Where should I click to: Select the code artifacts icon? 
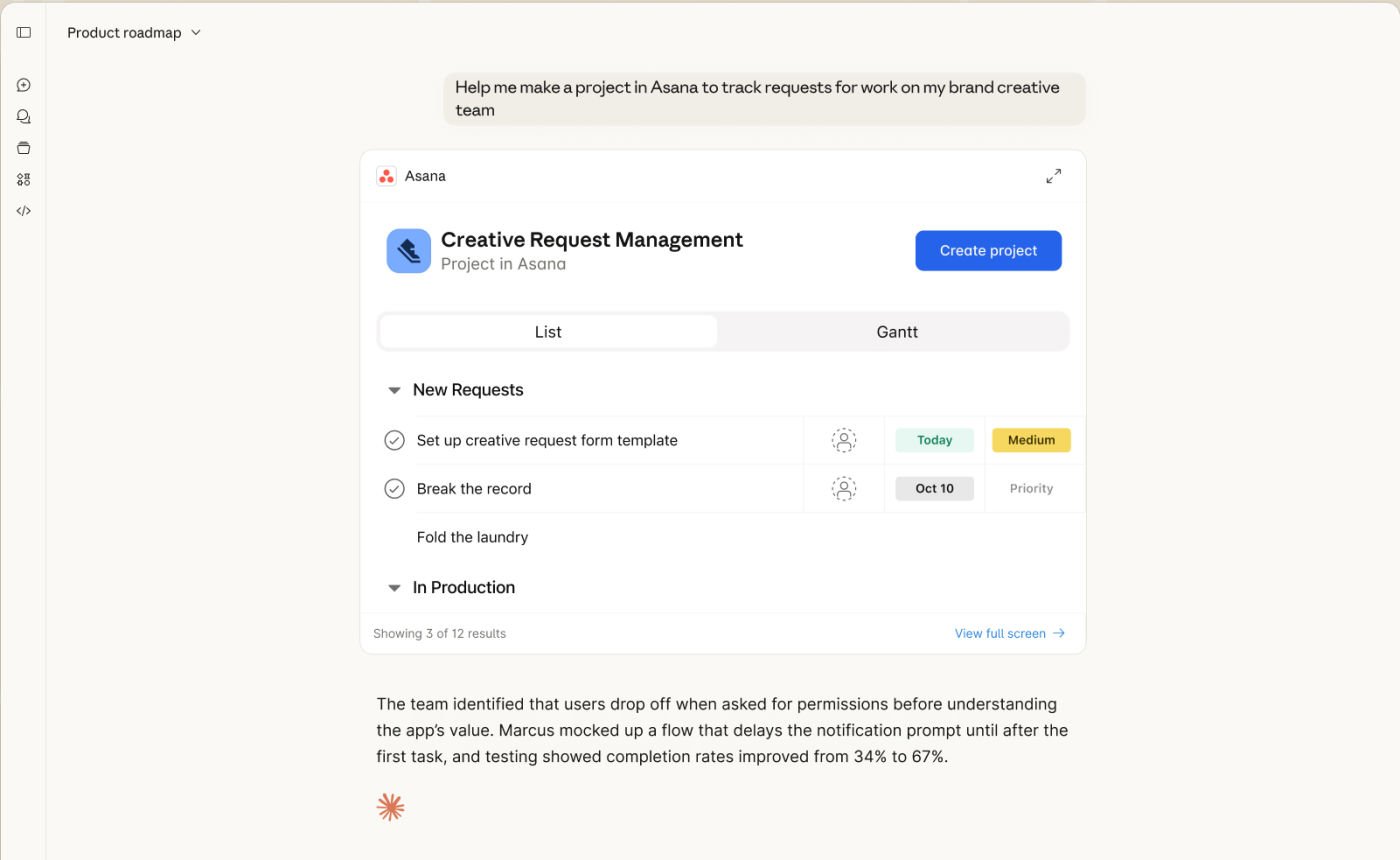point(24,211)
